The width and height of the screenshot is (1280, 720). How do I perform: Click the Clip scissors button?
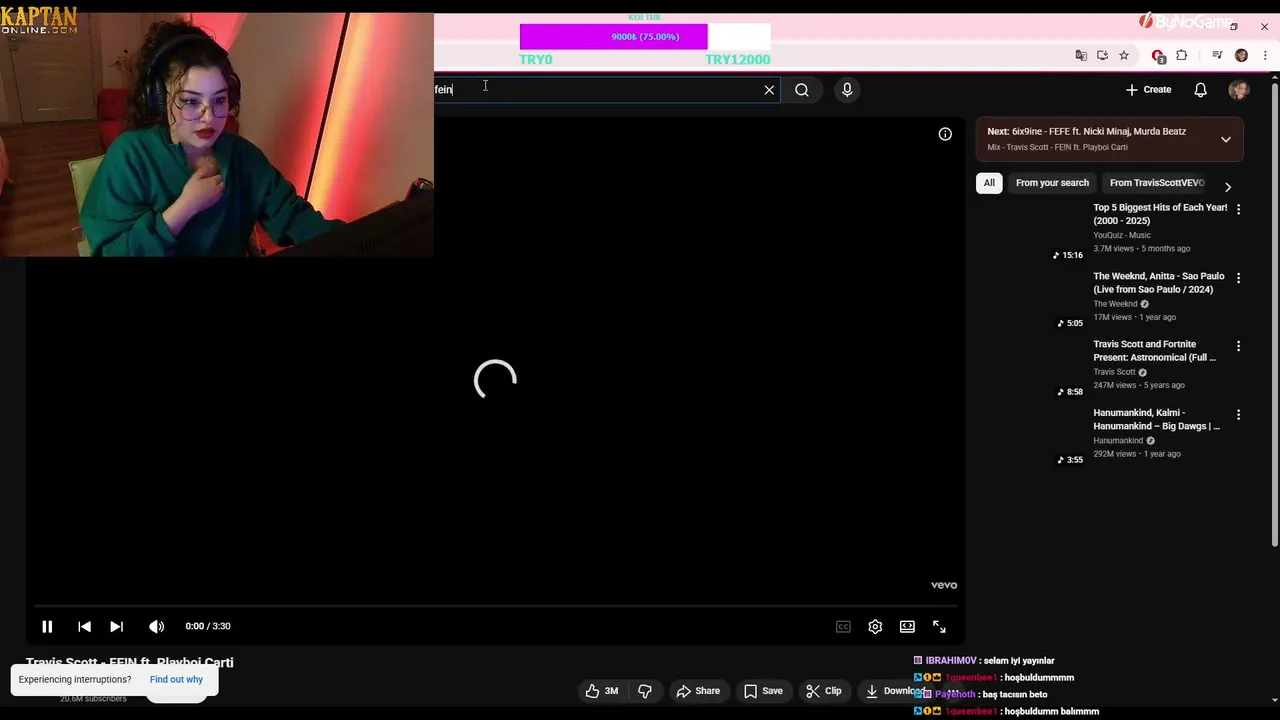pos(824,691)
